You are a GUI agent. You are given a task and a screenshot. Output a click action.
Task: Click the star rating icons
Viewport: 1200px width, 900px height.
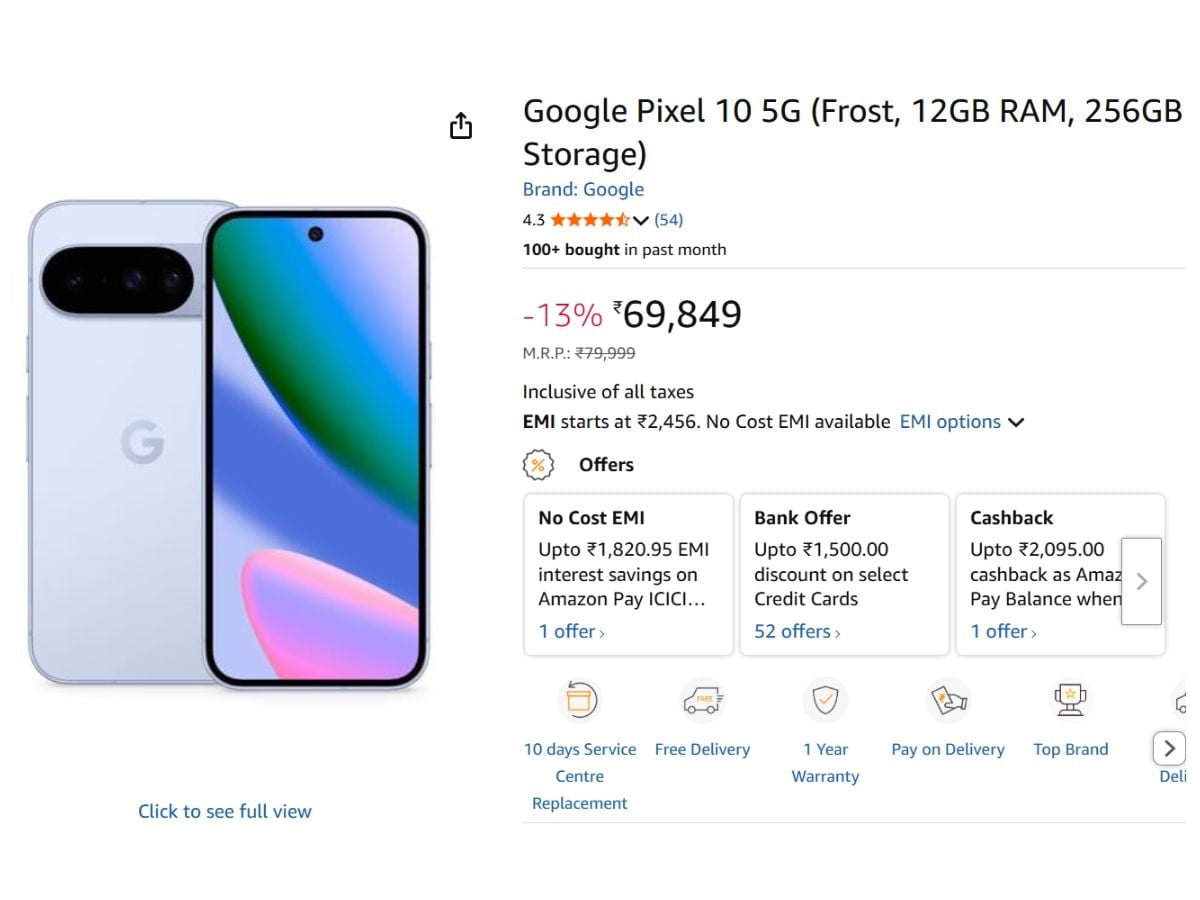[590, 220]
